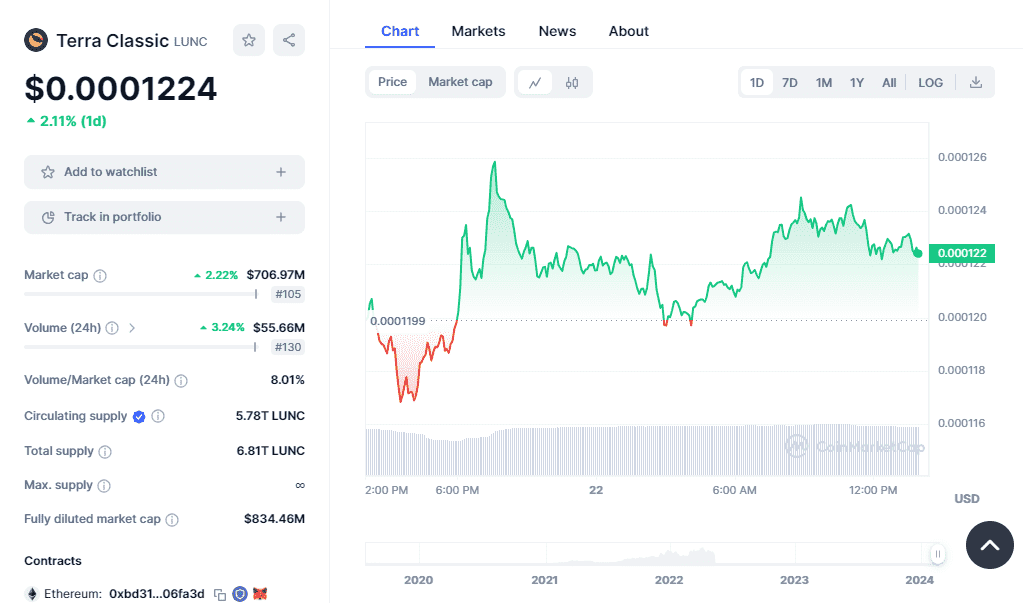This screenshot has width=1023, height=603.
Task: Click the Volume rank progress bar
Action: [x=140, y=347]
